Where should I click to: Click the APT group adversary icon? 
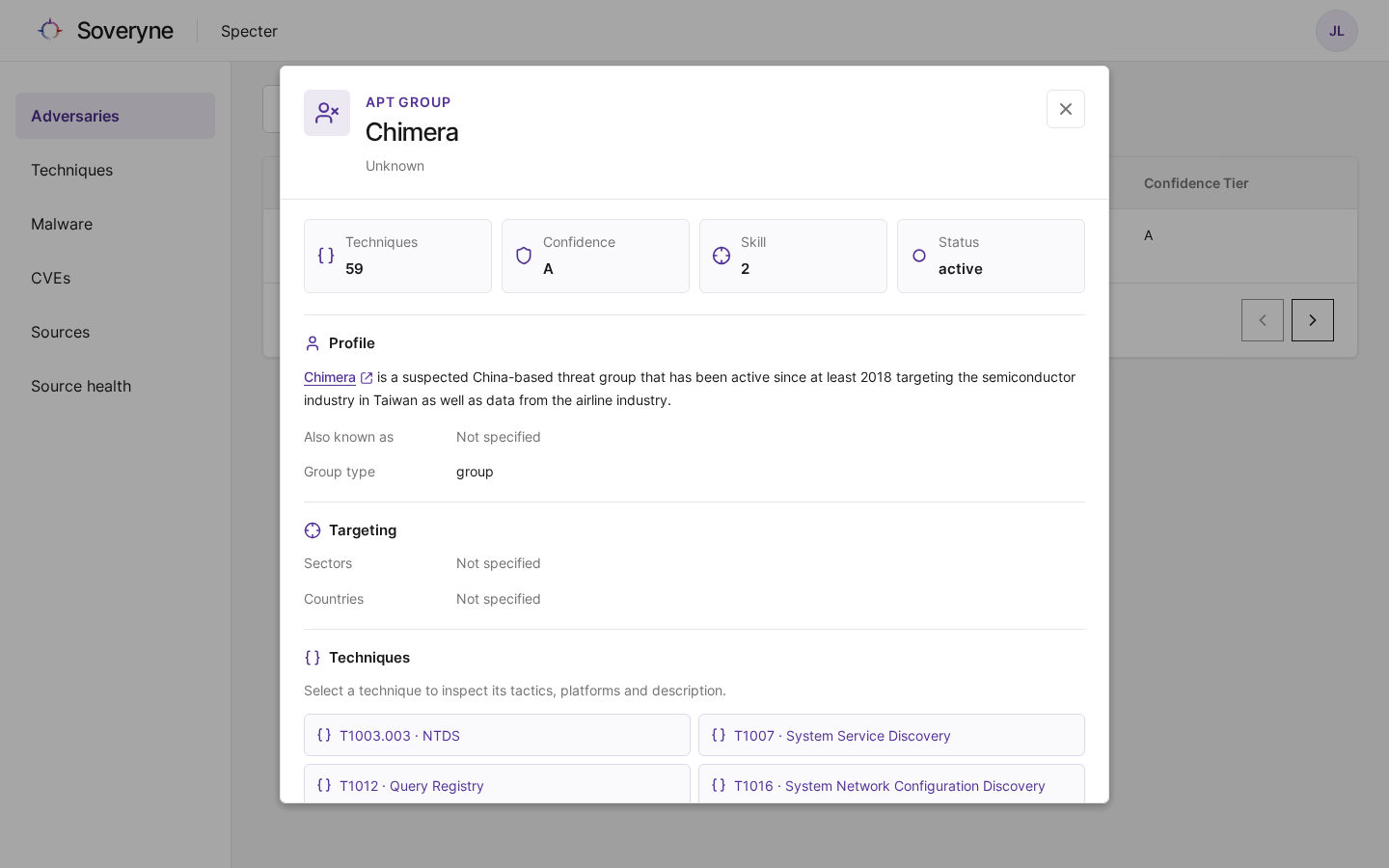tap(327, 113)
